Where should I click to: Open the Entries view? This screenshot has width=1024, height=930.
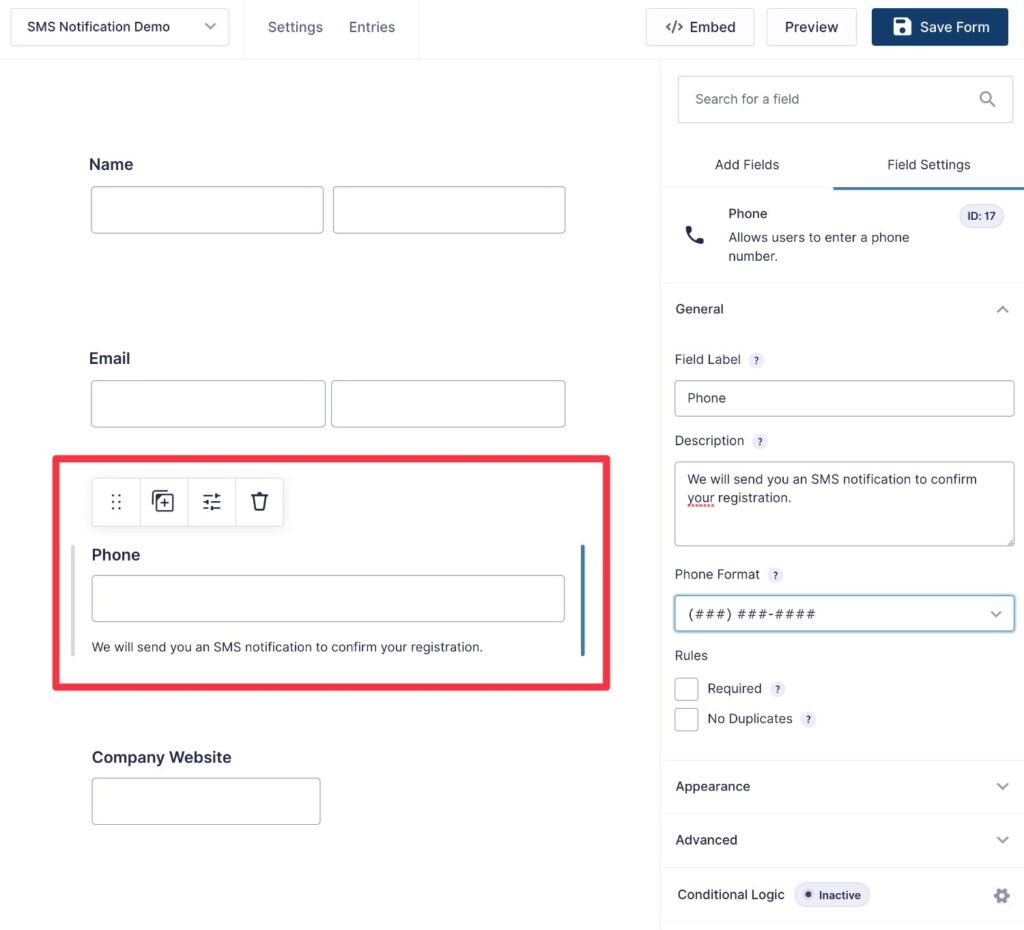371,27
